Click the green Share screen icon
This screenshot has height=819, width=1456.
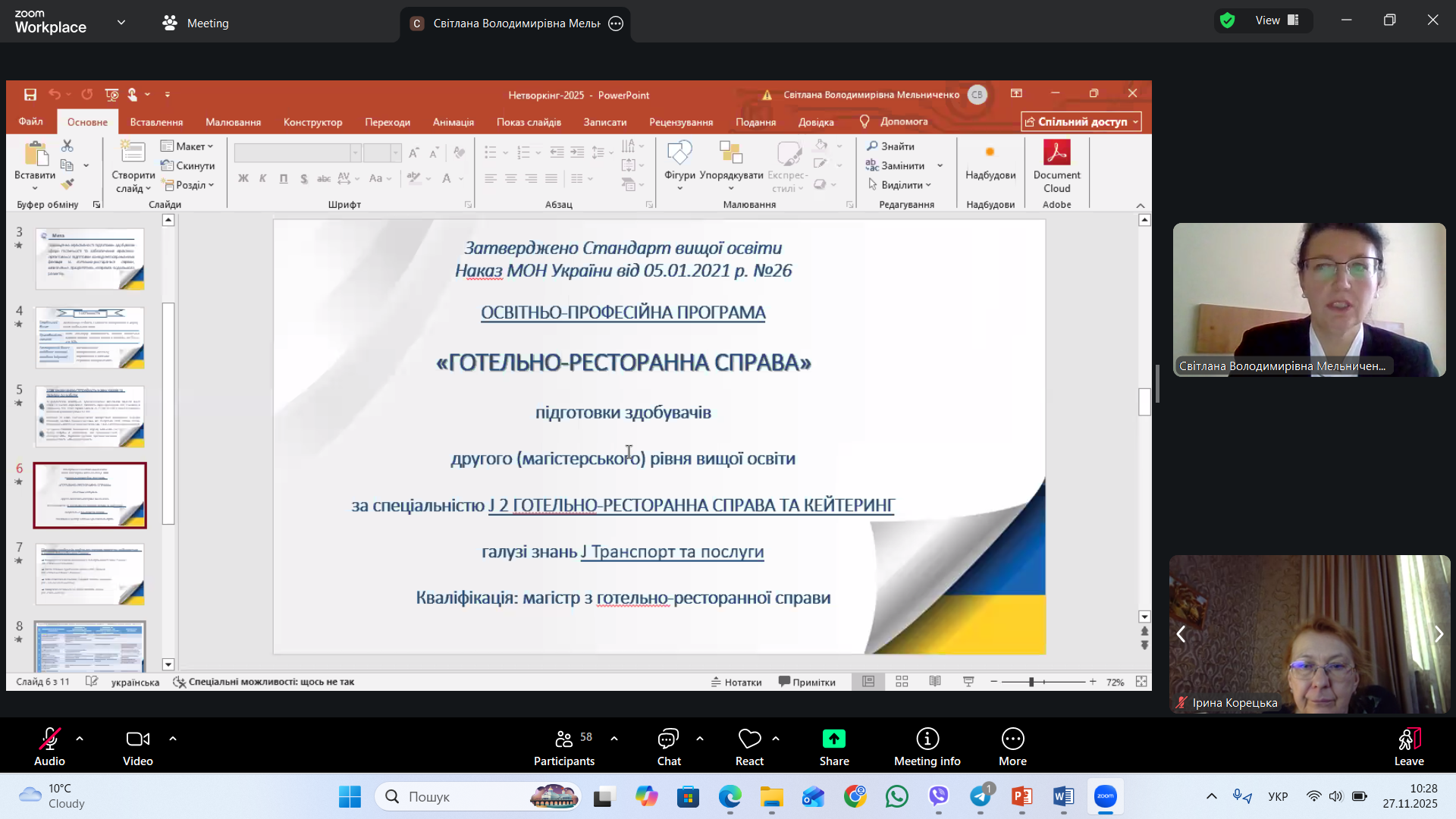(833, 739)
